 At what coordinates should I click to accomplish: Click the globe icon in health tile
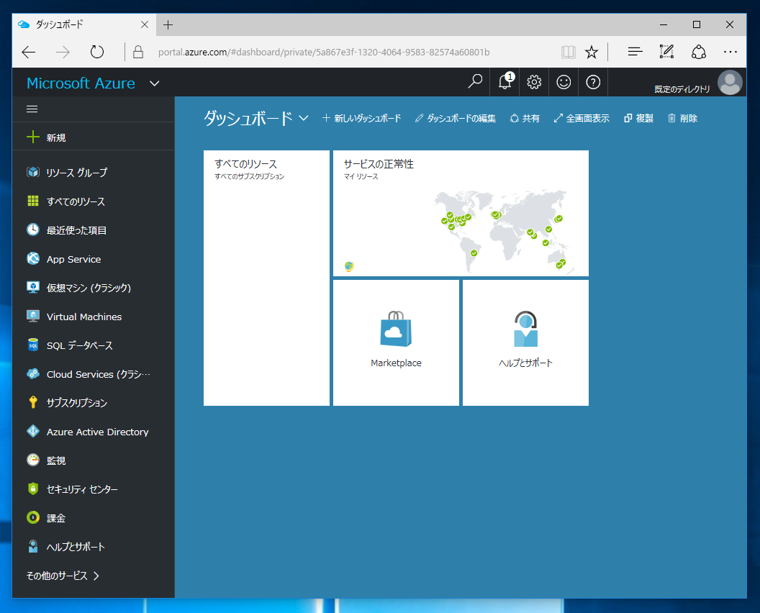pos(349,266)
